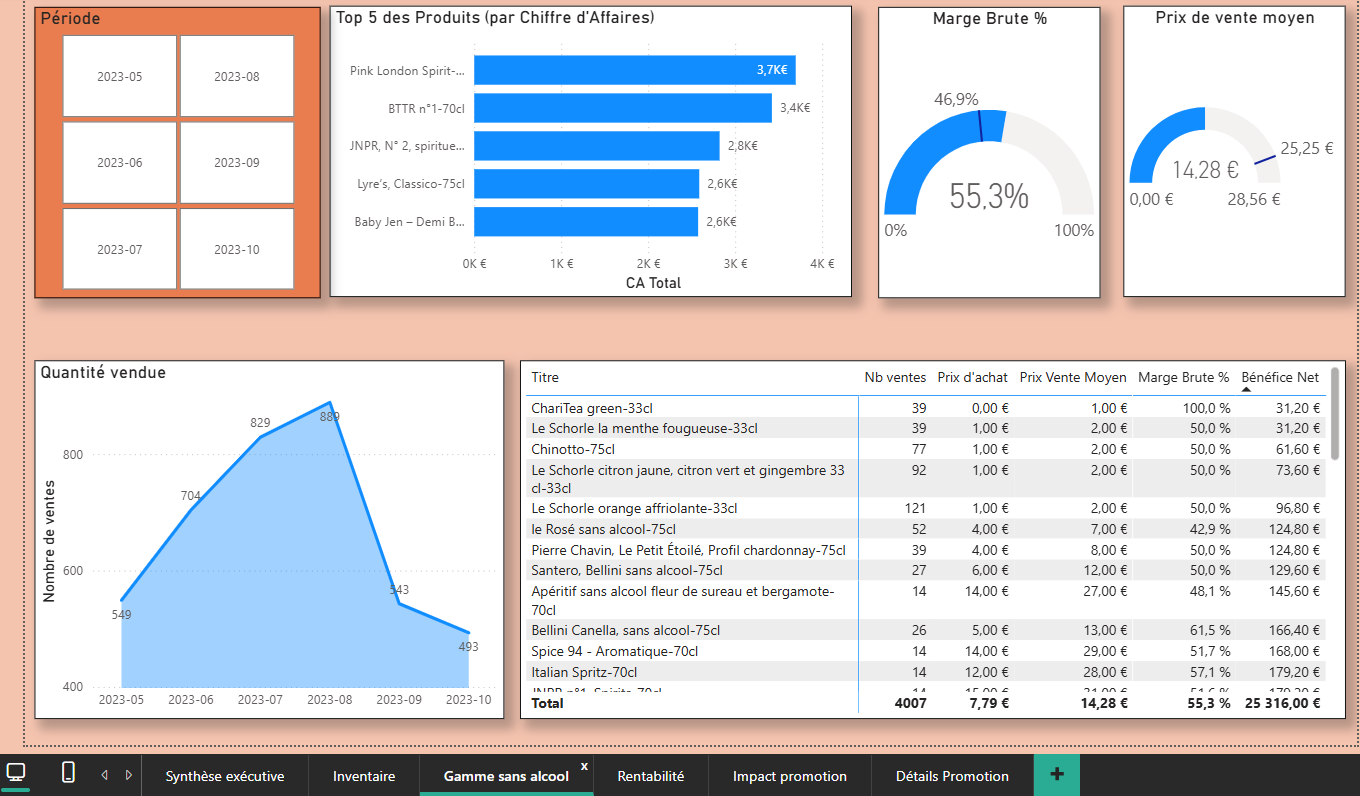Open the Rentabilité page tab
The width and height of the screenshot is (1360, 796).
pyautogui.click(x=650, y=776)
